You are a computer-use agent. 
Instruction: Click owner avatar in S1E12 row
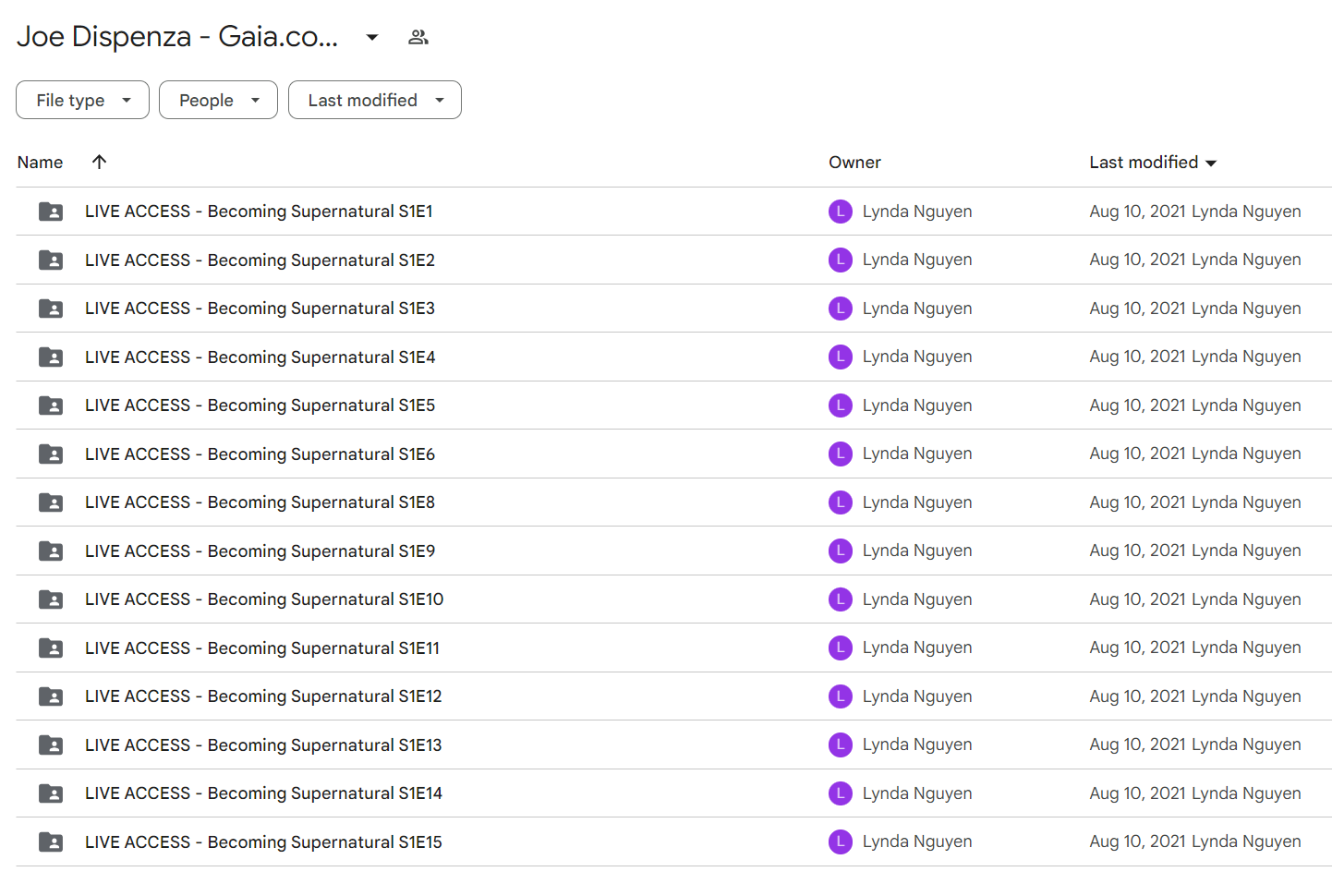(x=841, y=696)
